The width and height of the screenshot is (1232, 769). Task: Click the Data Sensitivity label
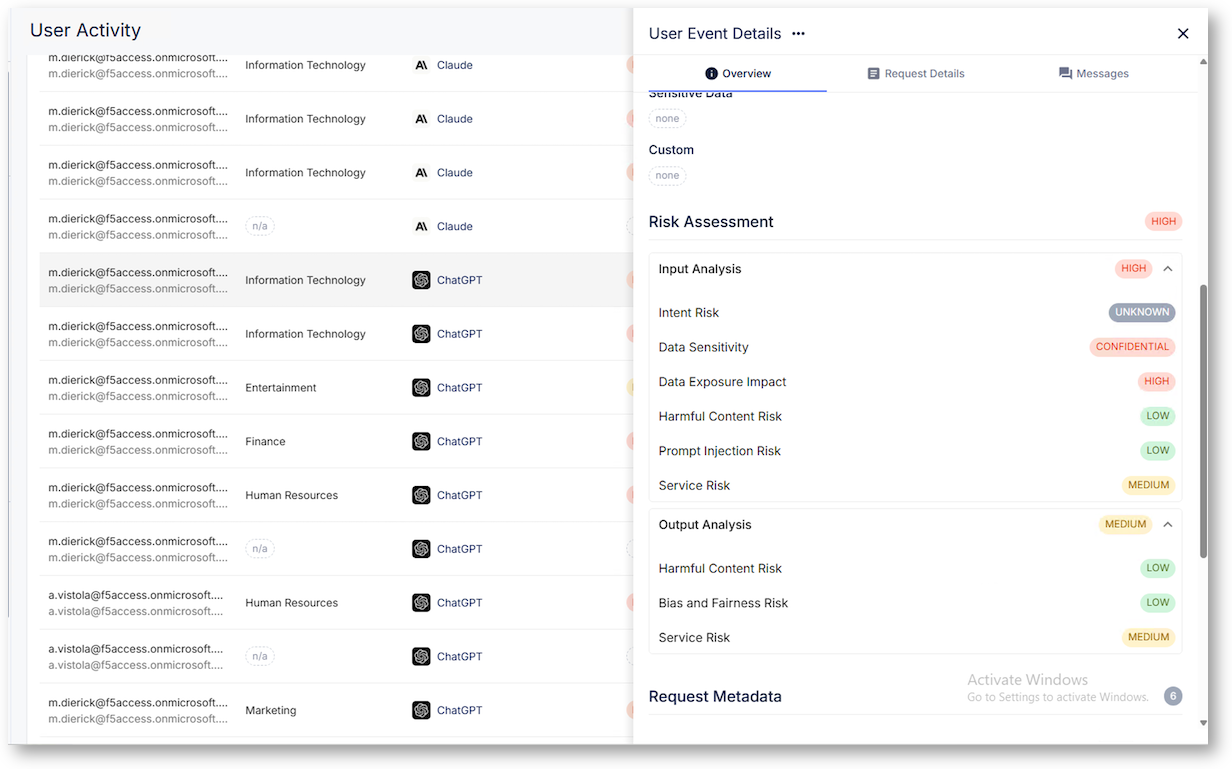[704, 348]
